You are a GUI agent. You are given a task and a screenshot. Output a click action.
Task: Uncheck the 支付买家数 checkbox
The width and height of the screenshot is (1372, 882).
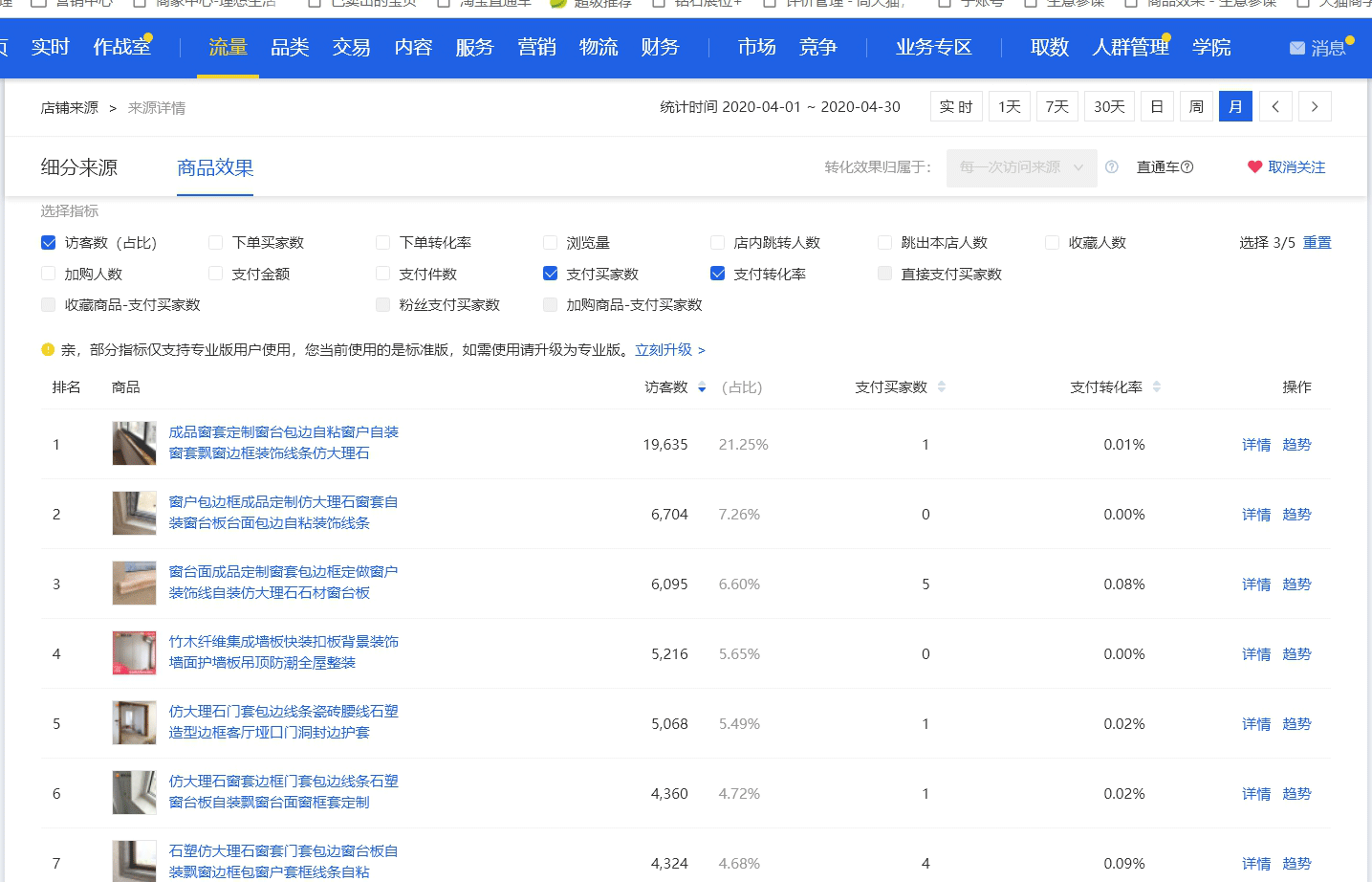coord(550,274)
